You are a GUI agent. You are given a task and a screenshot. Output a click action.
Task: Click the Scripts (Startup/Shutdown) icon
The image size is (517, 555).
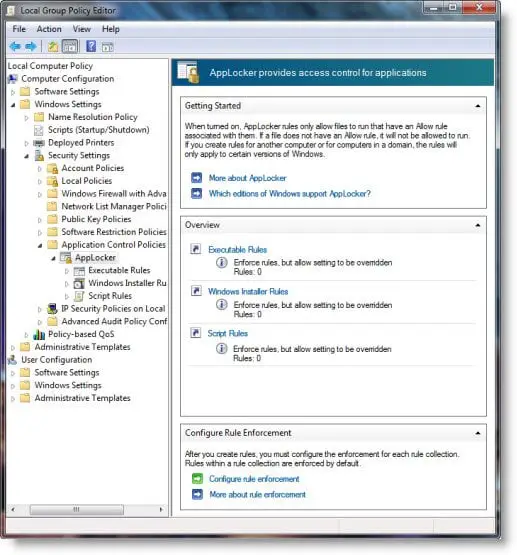(39, 130)
